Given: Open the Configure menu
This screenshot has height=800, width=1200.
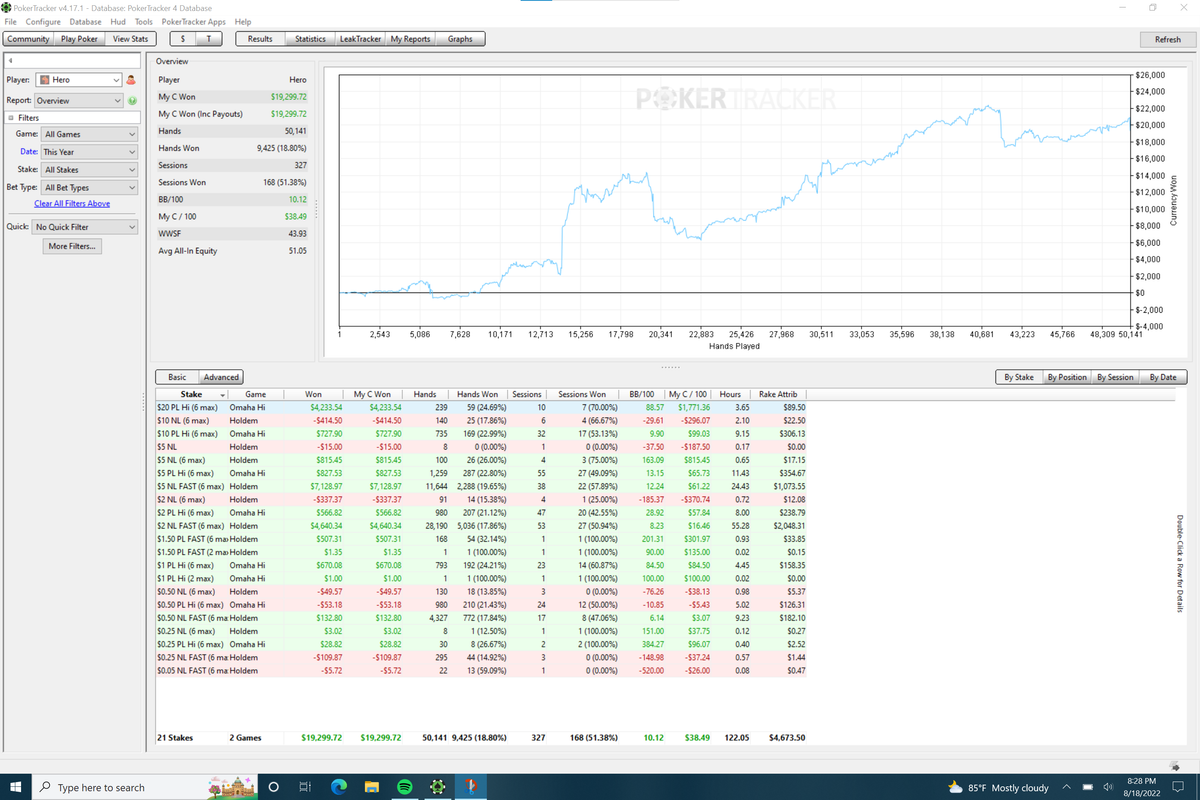Looking at the screenshot, I should [x=43, y=21].
